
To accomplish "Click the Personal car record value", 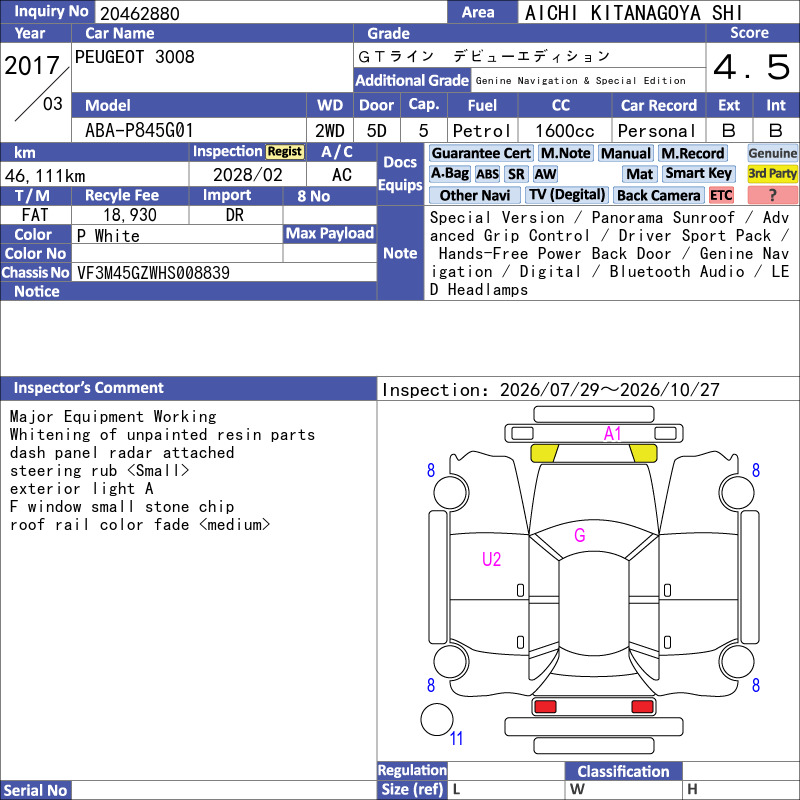I will tap(657, 131).
